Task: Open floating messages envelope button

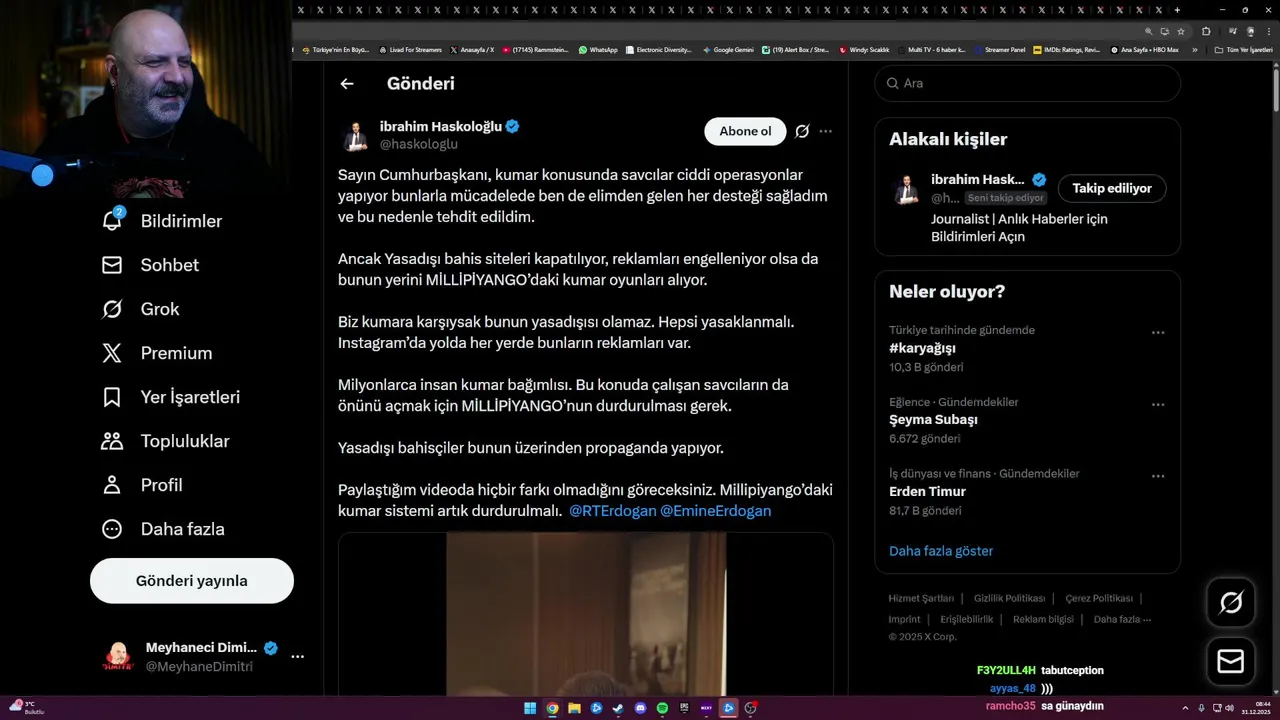Action: (x=1231, y=661)
